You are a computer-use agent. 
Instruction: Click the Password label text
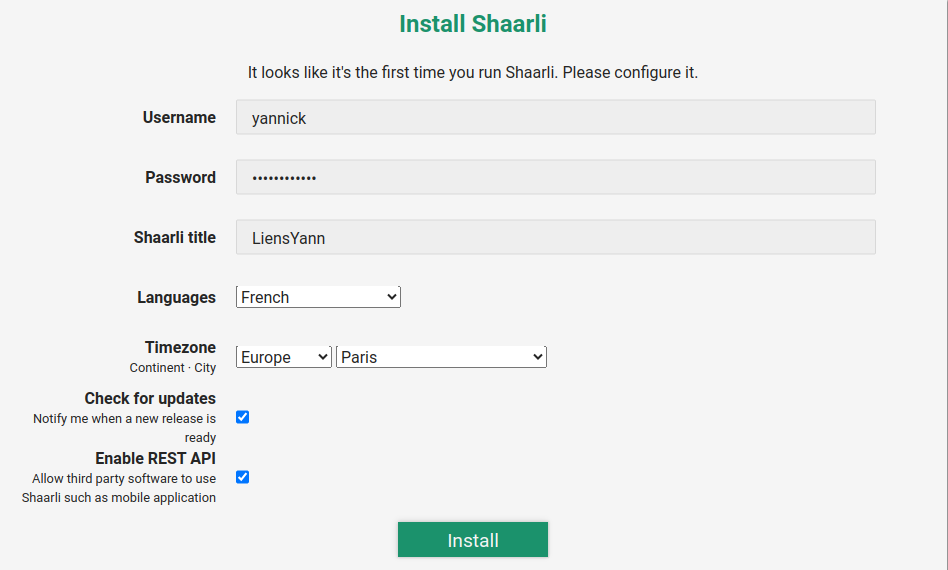tap(180, 177)
